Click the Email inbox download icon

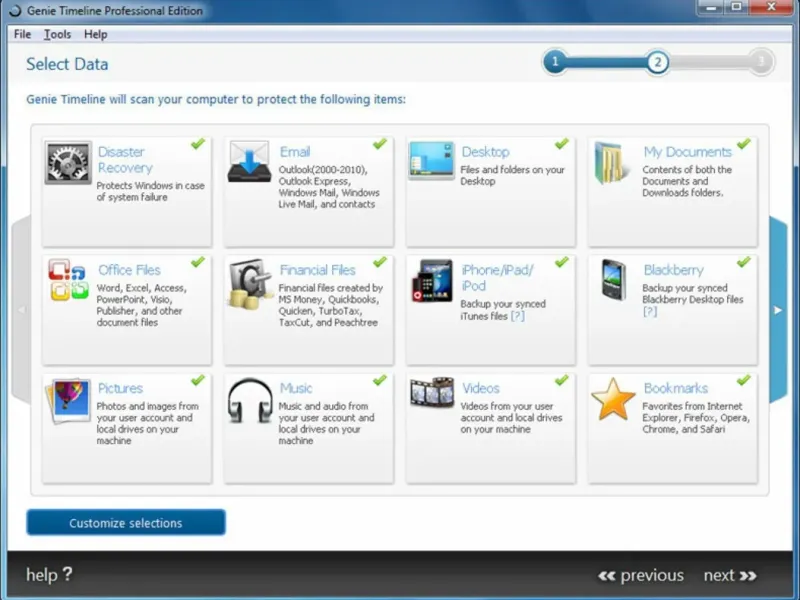click(x=249, y=161)
